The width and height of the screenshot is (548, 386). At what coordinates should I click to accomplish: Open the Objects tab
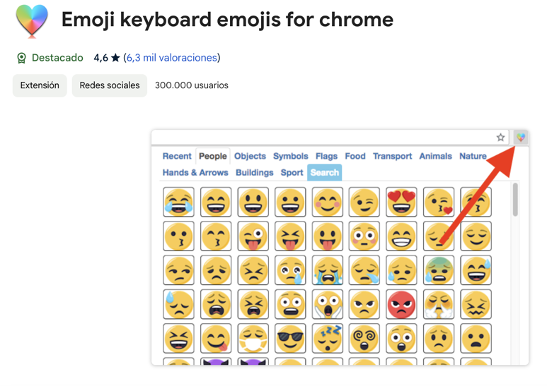coord(250,156)
